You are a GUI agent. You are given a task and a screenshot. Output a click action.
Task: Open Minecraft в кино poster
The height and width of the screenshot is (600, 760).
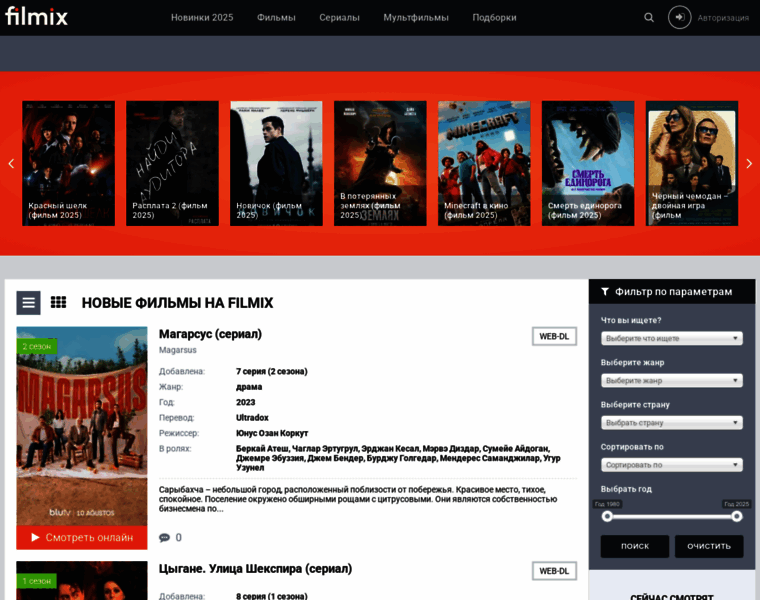[x=484, y=163]
